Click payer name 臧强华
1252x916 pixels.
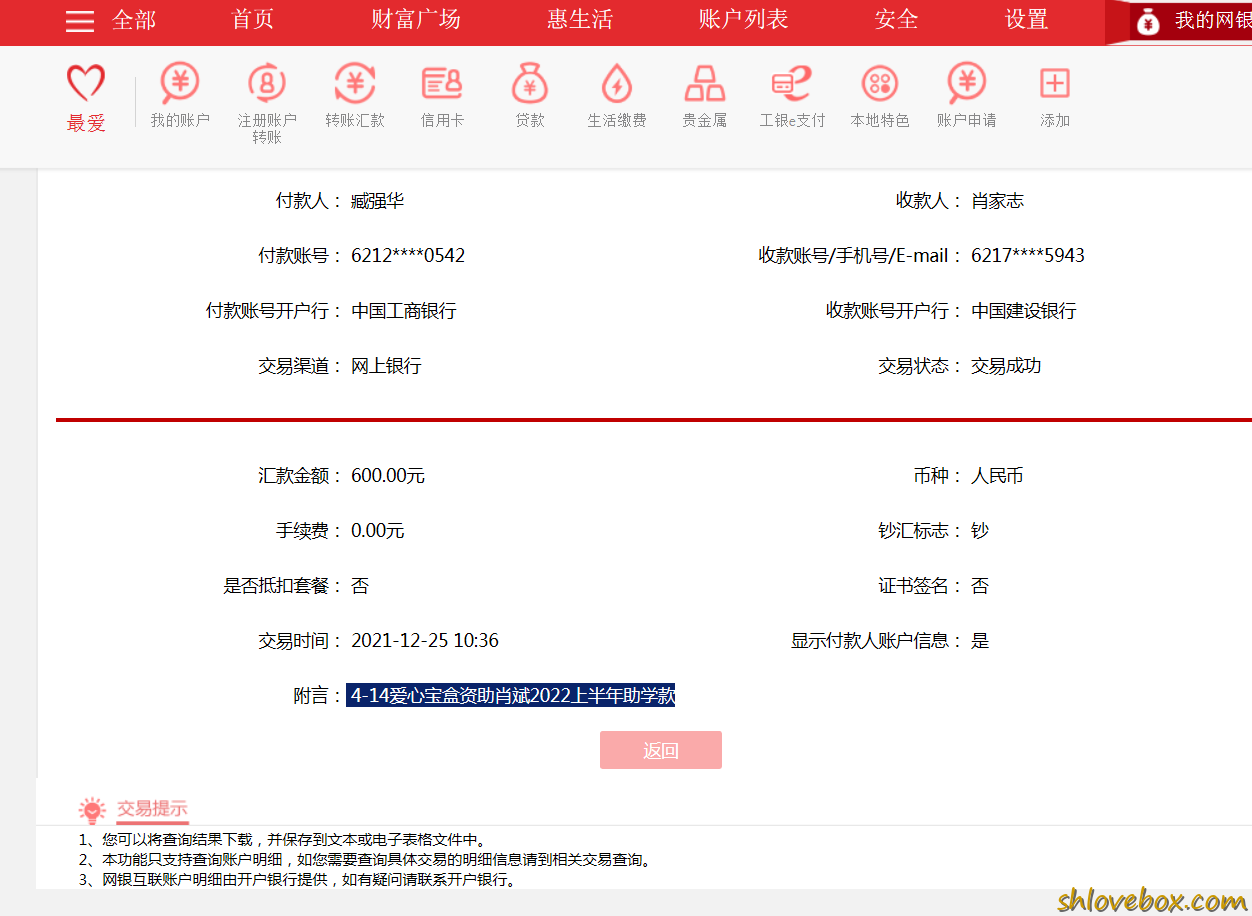pyautogui.click(x=378, y=201)
